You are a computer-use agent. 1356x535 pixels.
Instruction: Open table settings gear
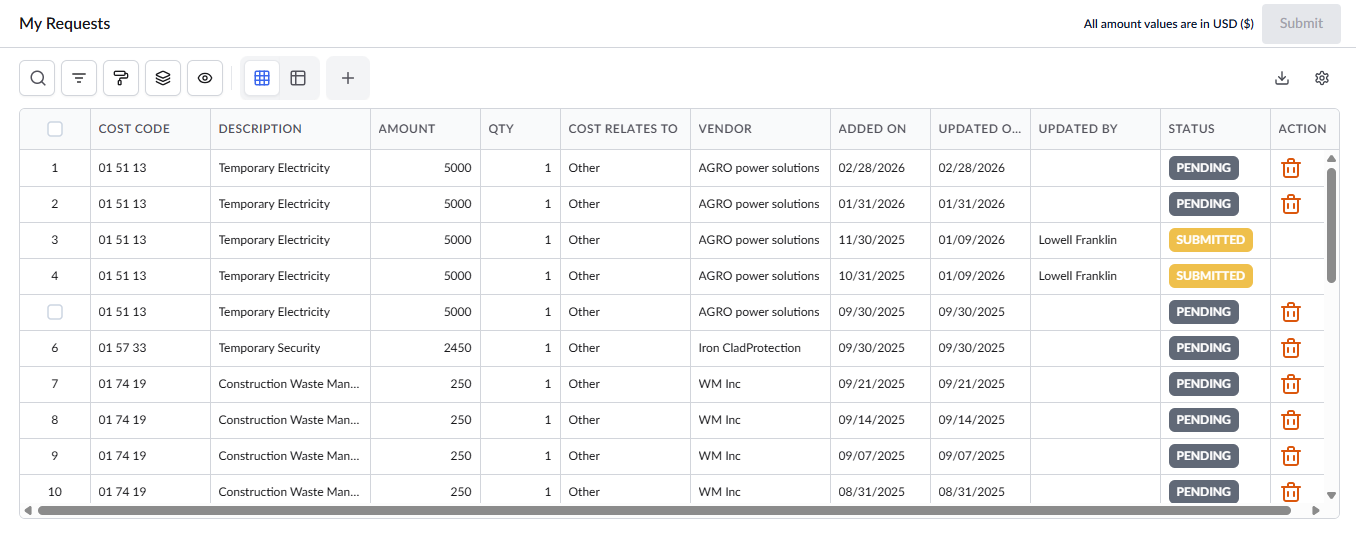(x=1322, y=78)
